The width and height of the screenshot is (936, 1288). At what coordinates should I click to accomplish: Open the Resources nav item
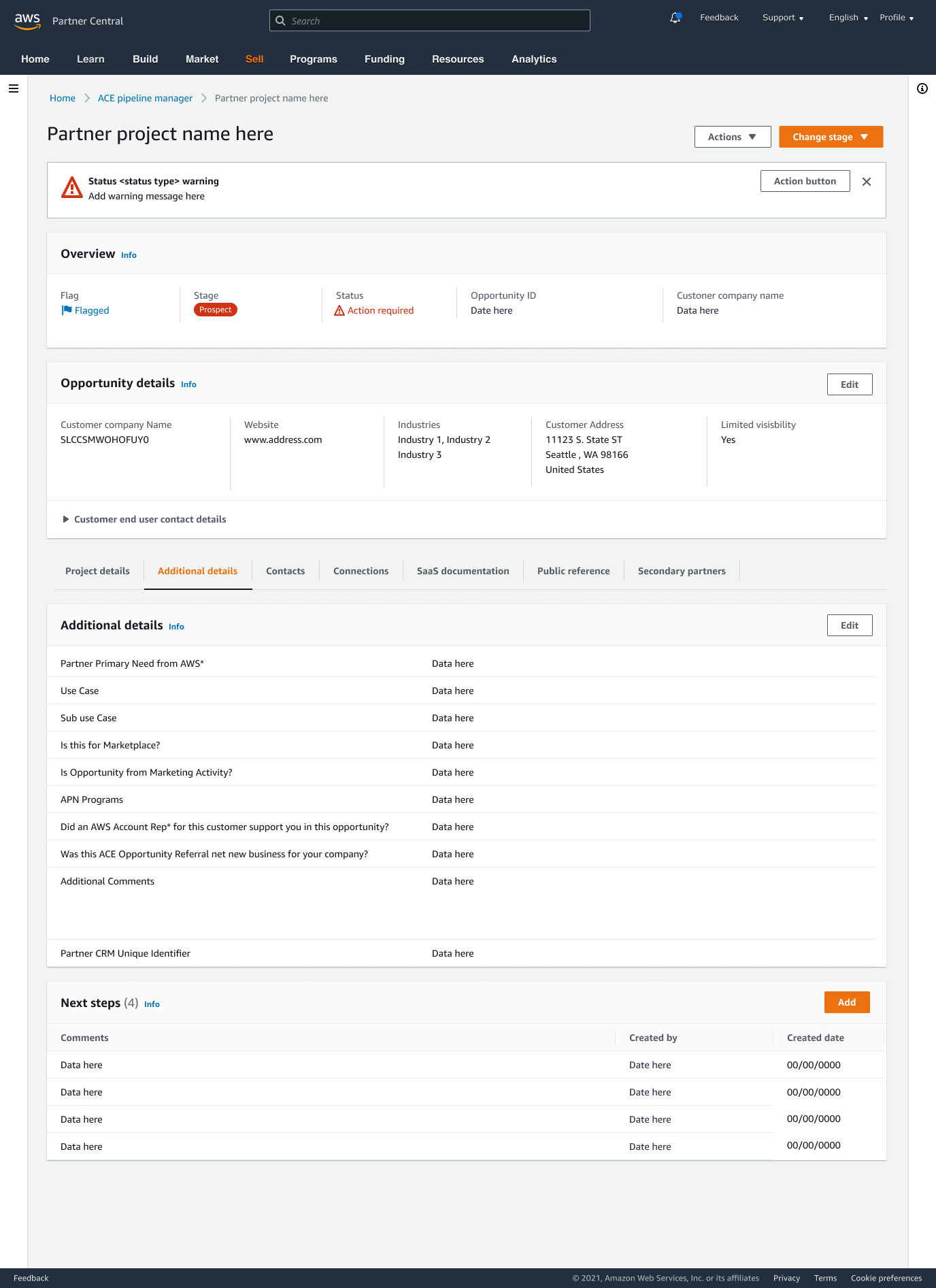[458, 59]
